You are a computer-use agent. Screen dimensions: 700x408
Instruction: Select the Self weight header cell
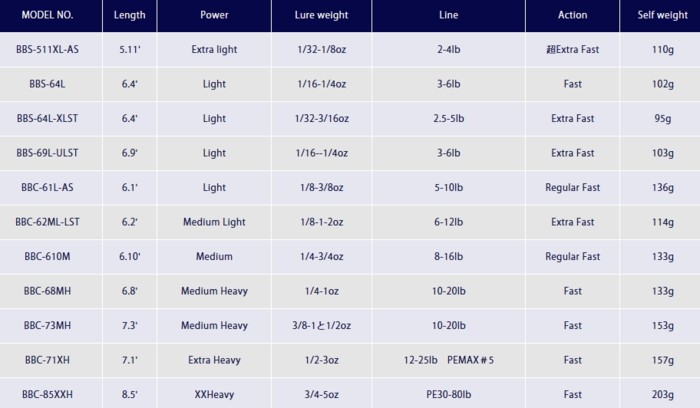(660, 15)
